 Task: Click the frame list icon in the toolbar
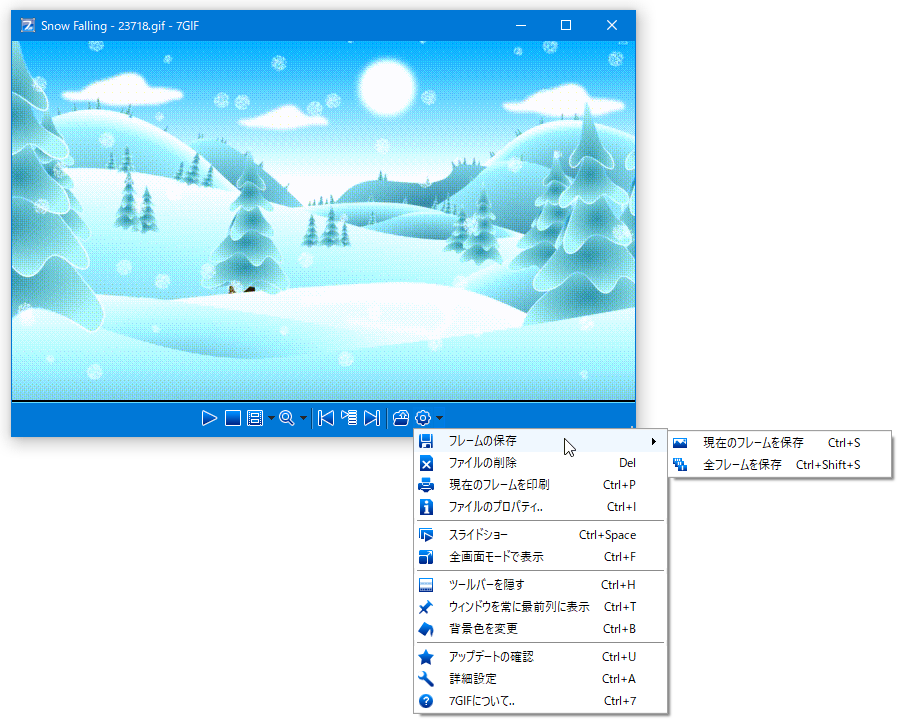pyautogui.click(x=255, y=418)
